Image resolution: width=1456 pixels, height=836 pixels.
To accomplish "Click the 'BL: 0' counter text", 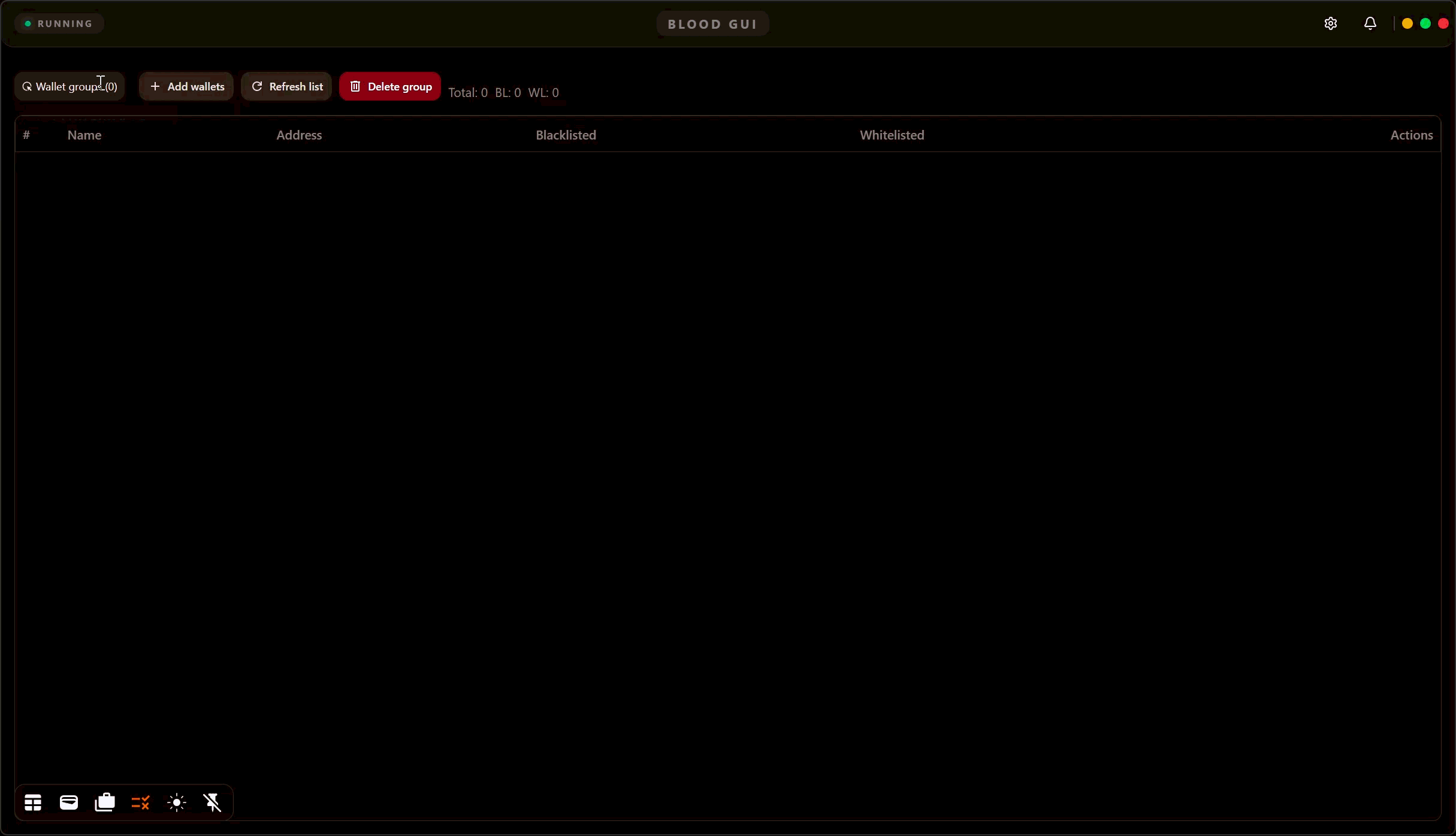I will [508, 93].
